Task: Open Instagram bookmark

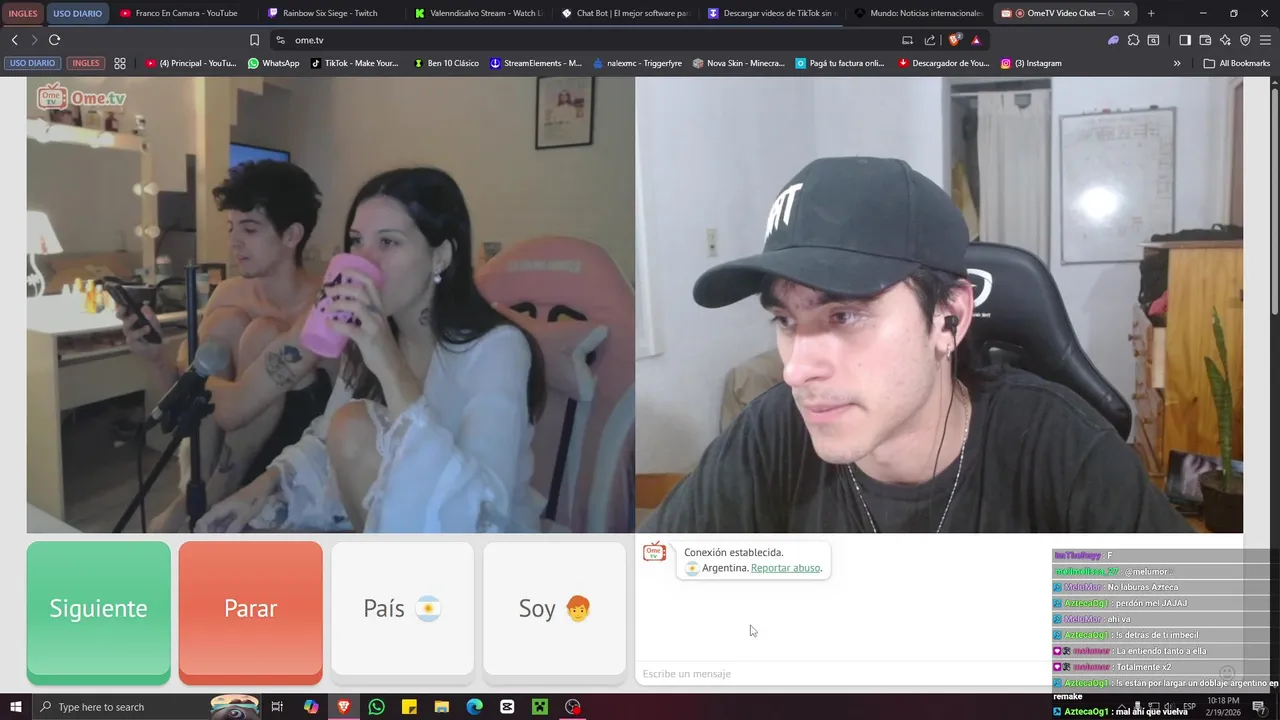Action: pyautogui.click(x=1031, y=63)
